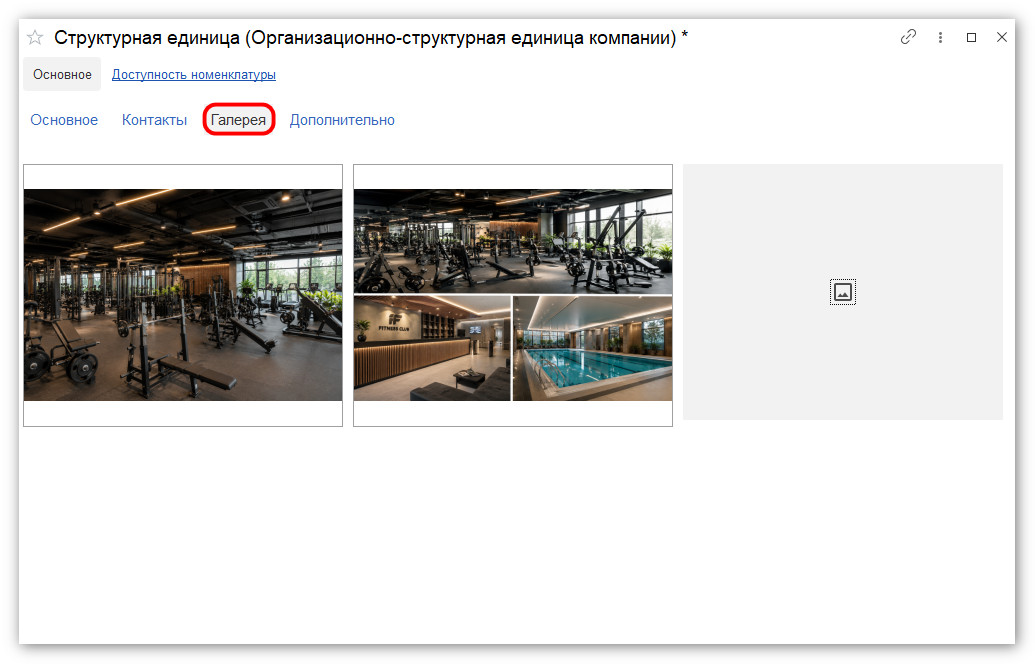Click the top gym equipment picture in the collage
Screen dimensions: 1035x664
pos(513,242)
